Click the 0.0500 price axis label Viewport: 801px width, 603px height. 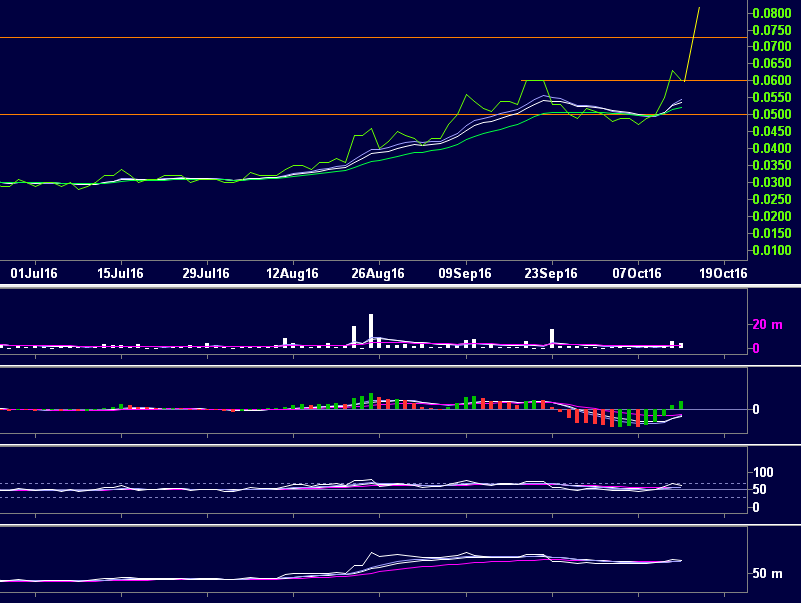click(772, 114)
